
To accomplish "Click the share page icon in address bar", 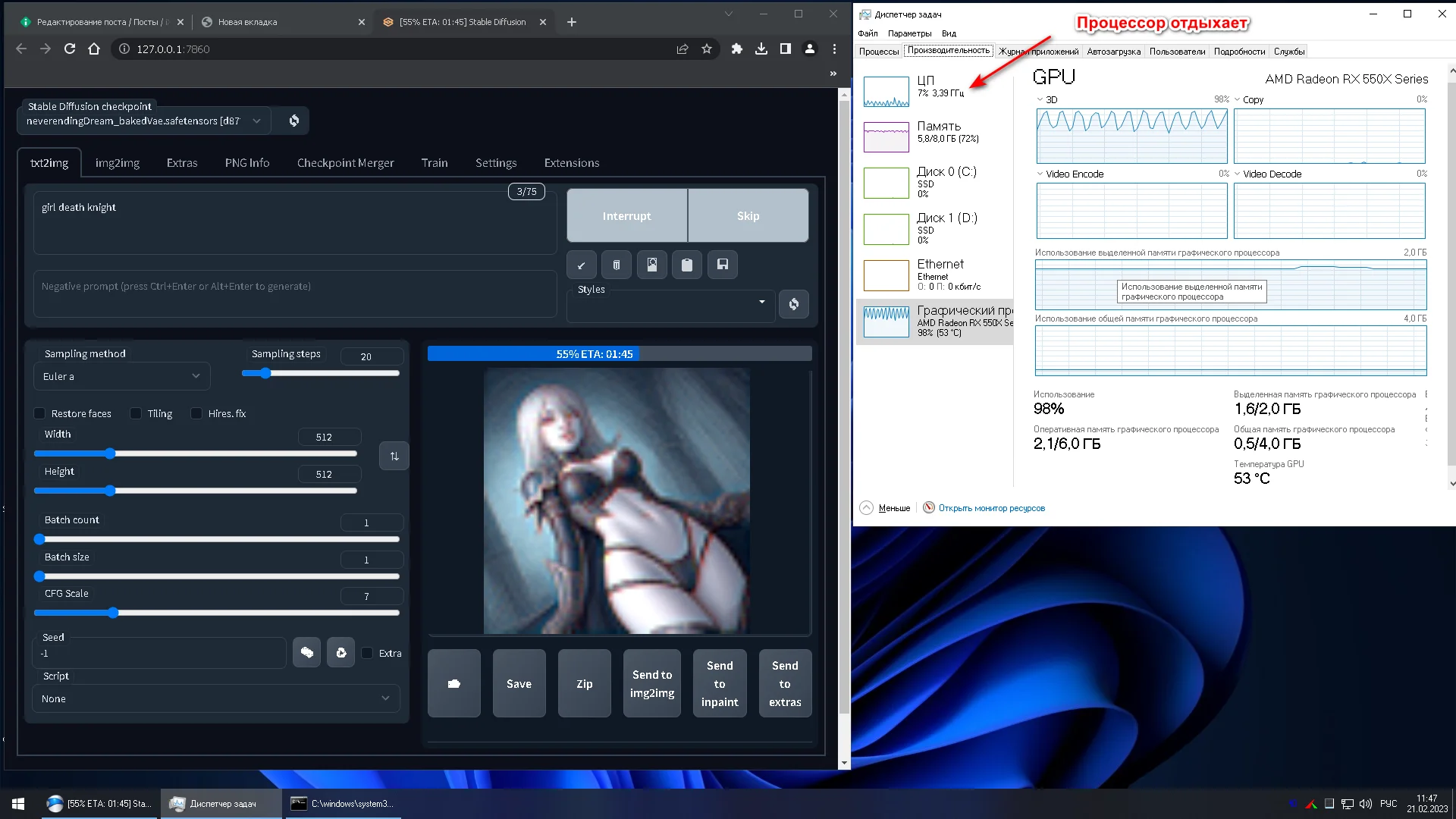I will click(x=682, y=49).
